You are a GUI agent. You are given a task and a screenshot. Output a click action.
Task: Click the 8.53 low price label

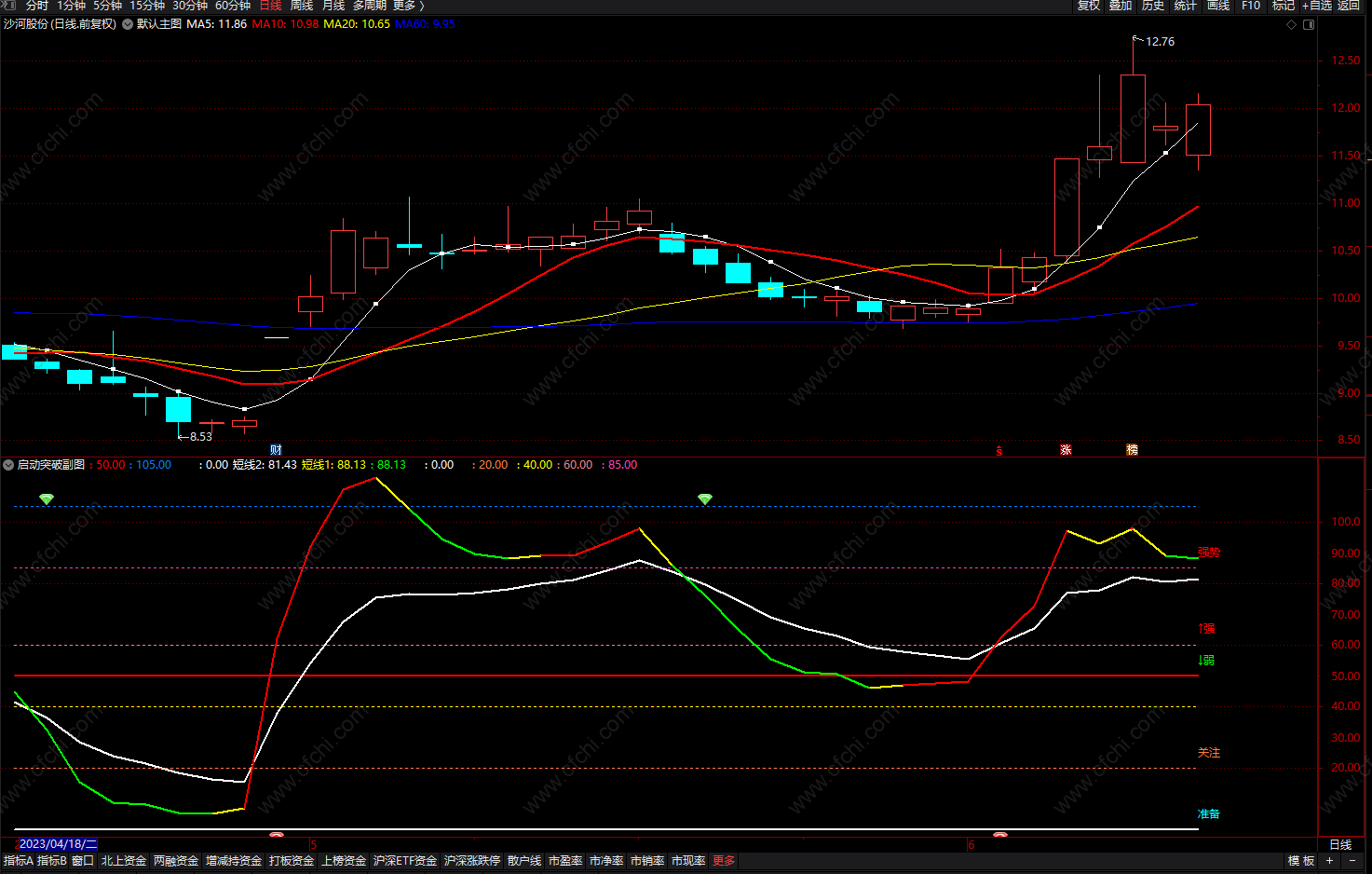(201, 436)
